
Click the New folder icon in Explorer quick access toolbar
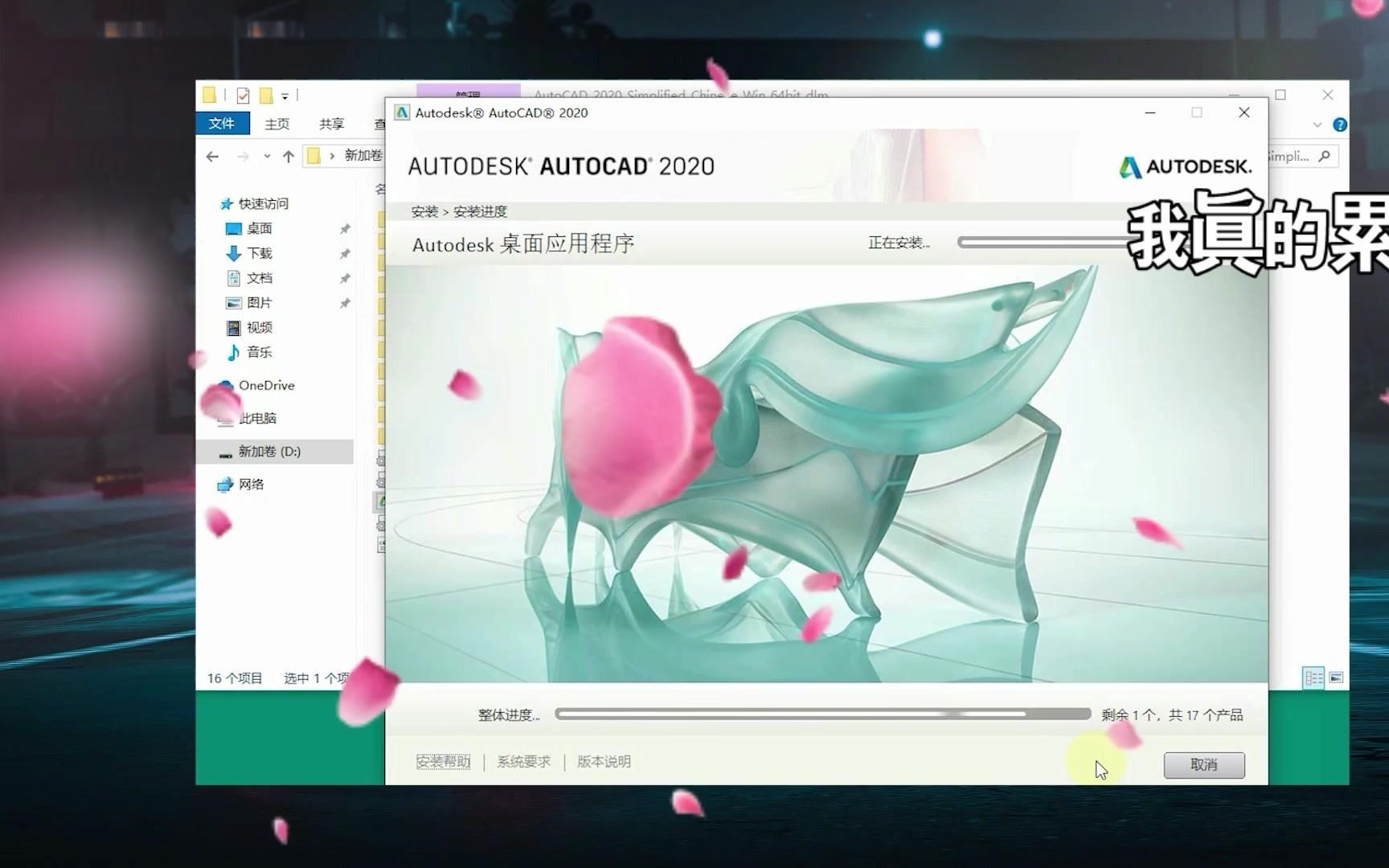pyautogui.click(x=266, y=96)
